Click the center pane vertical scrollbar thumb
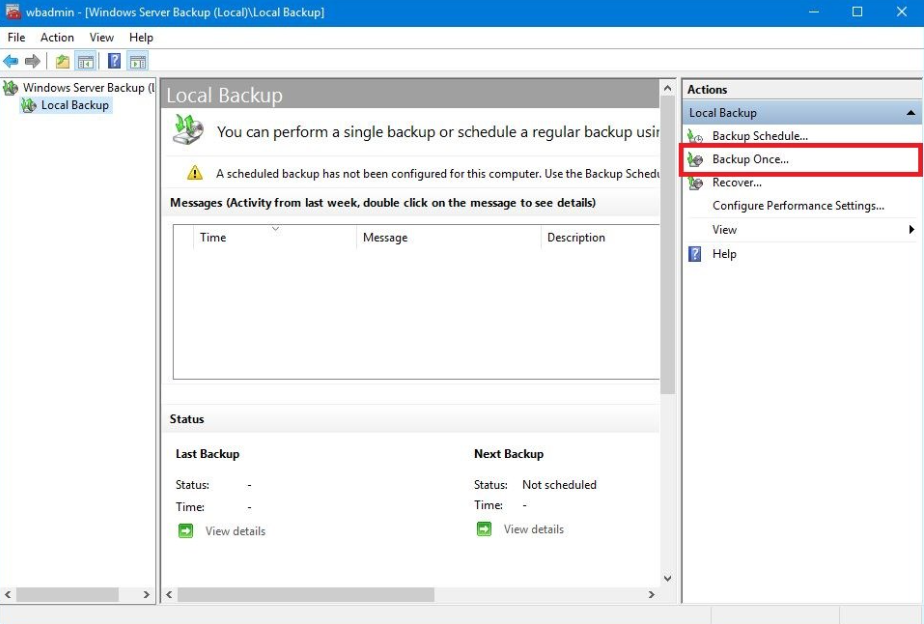924x624 pixels. (667, 245)
